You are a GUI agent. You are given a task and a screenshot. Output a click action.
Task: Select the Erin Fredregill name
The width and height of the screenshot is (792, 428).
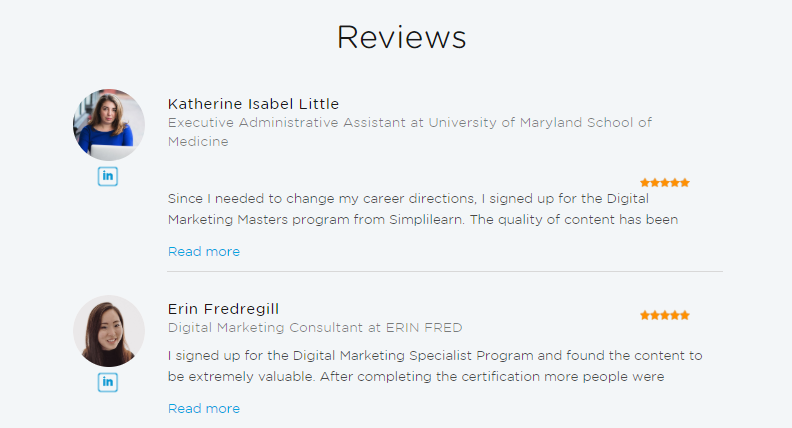pyautogui.click(x=230, y=309)
